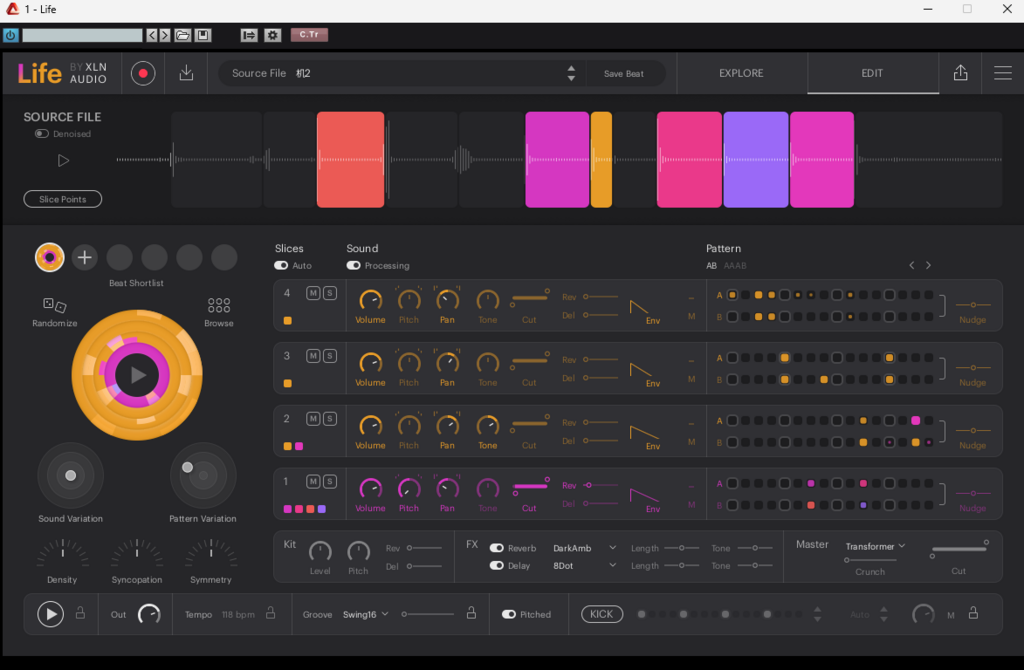Go to previous pattern with left chevron
Viewport: 1024px width, 670px height.
912,265
